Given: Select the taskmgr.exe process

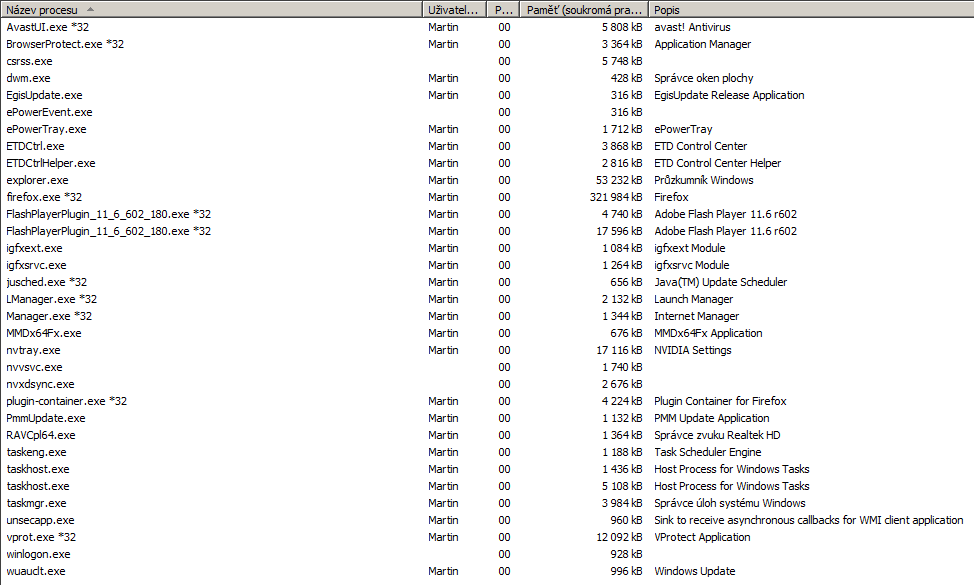Looking at the screenshot, I should [36, 503].
